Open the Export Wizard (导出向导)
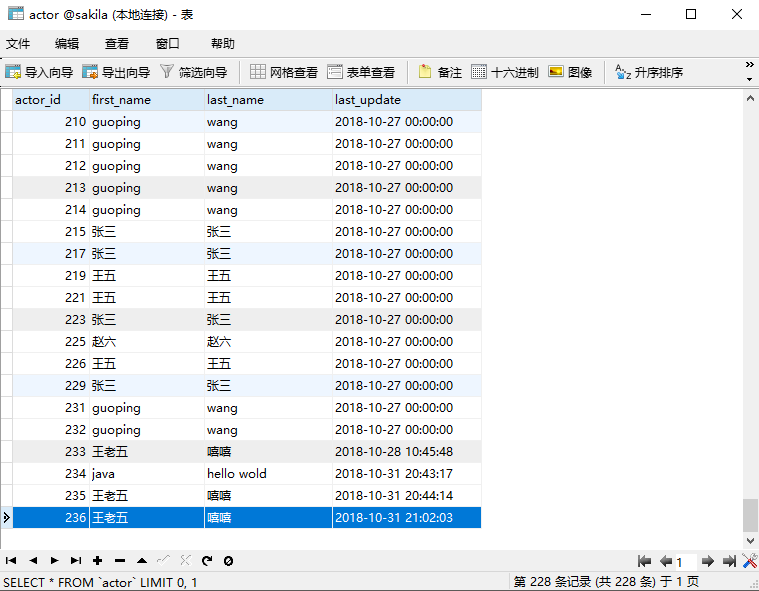 [x=116, y=72]
